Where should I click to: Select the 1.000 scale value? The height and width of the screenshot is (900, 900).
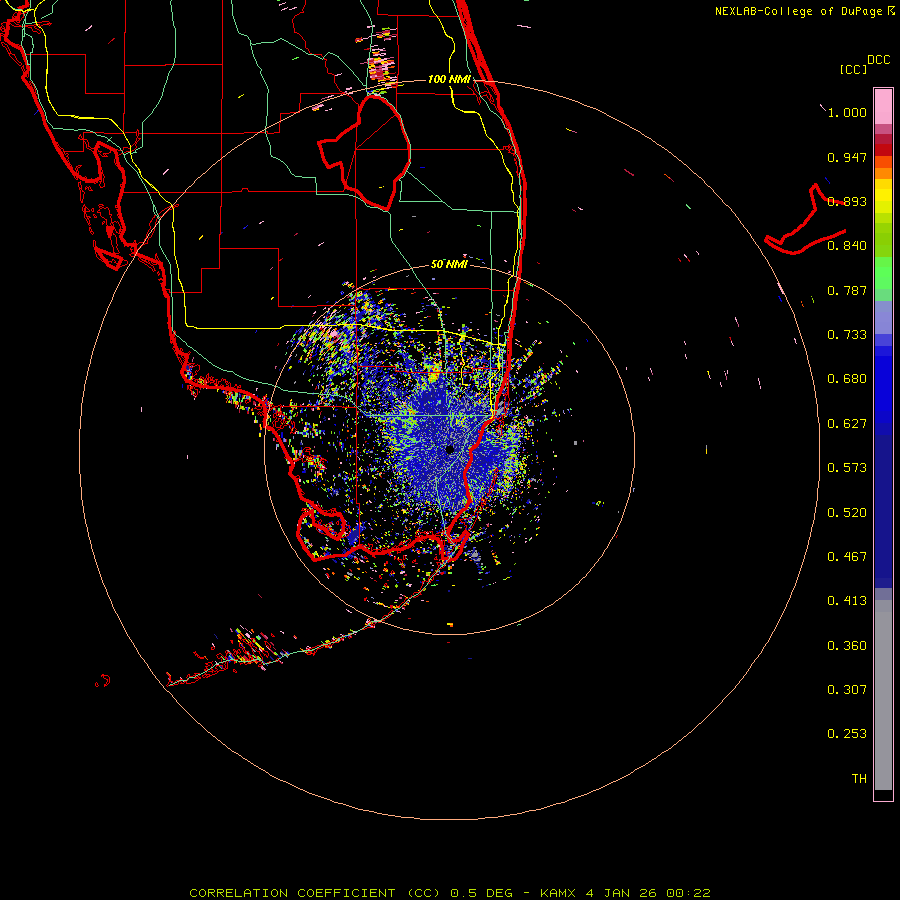[x=847, y=112]
